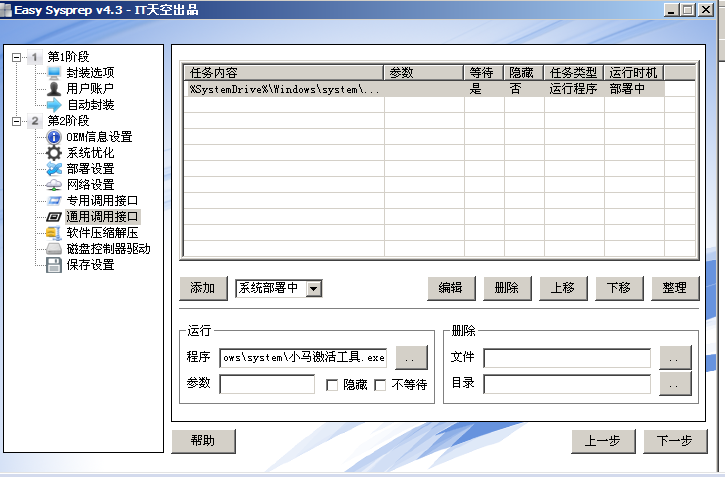Click the stage 1 number icon
Screen dimensions: 725x477
pos(35,57)
